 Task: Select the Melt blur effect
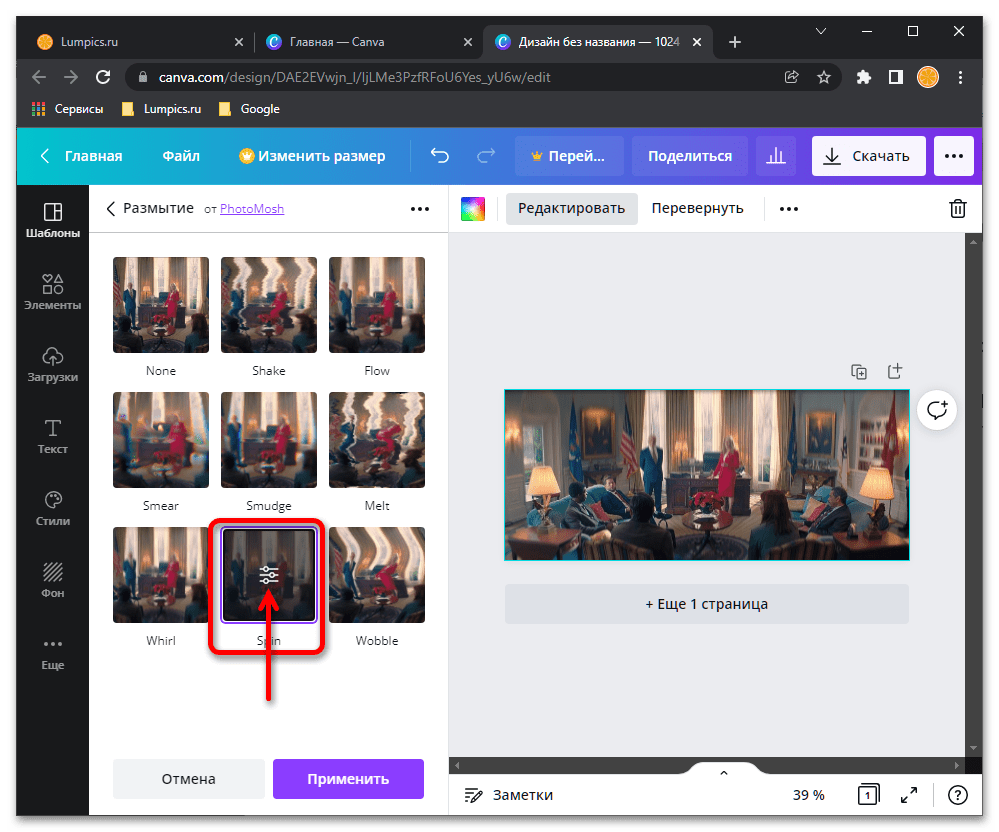[377, 440]
